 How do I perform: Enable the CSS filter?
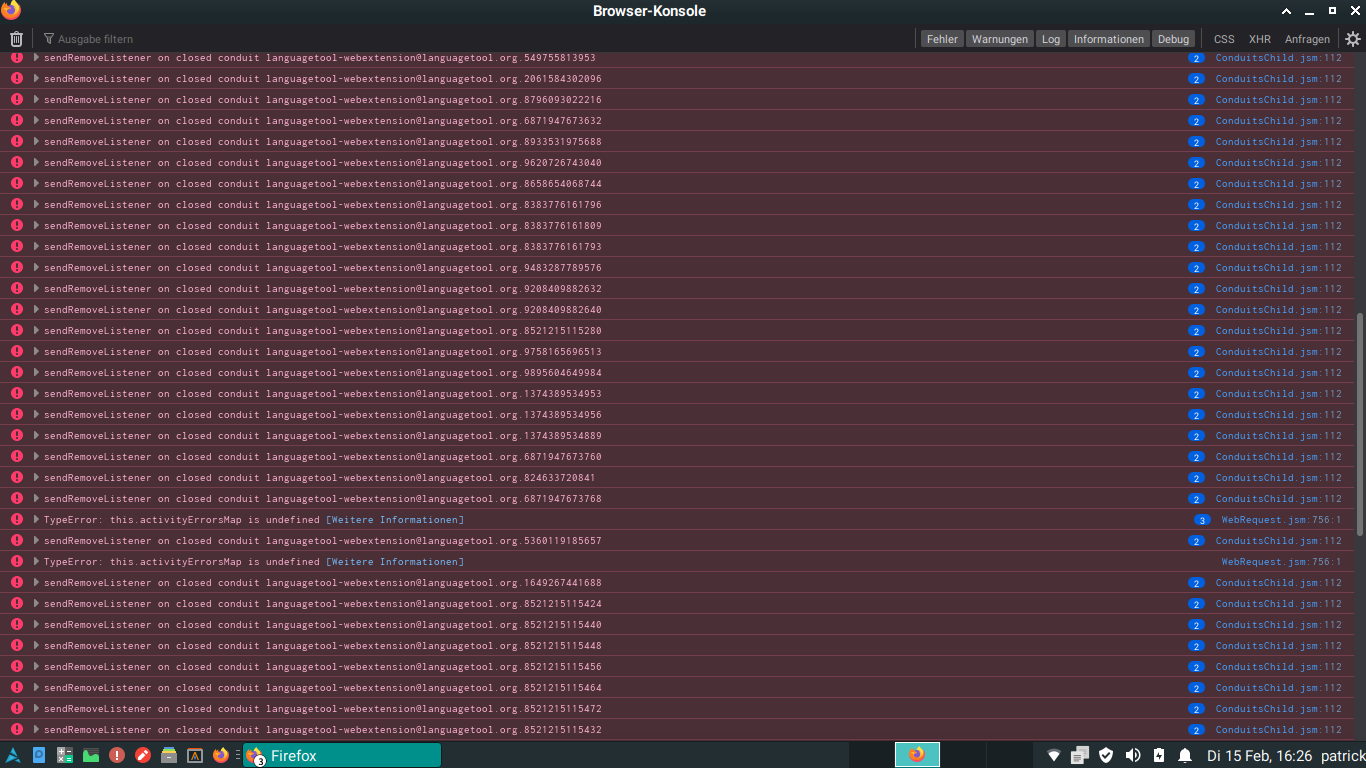[1224, 39]
